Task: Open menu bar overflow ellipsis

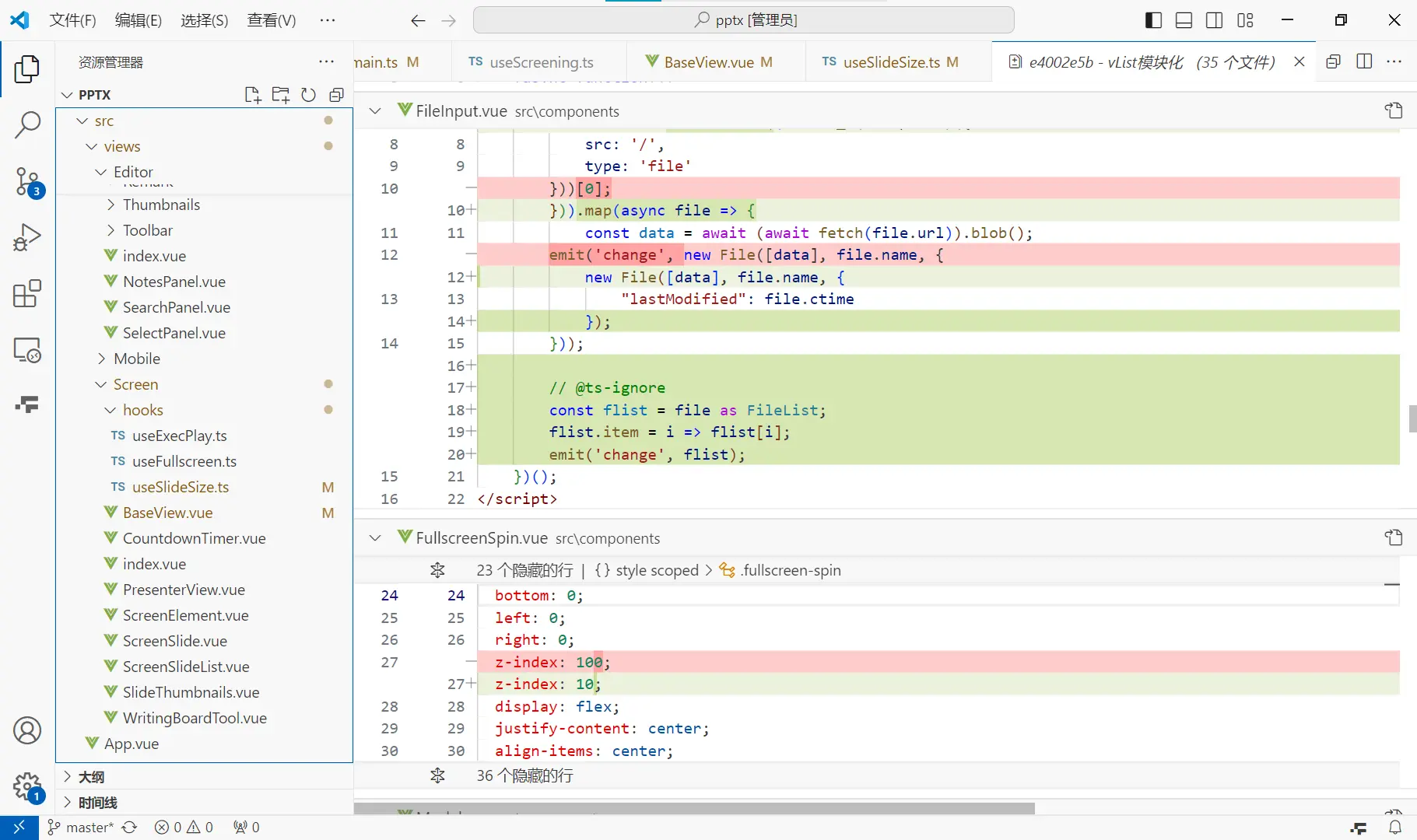Action: [x=328, y=20]
